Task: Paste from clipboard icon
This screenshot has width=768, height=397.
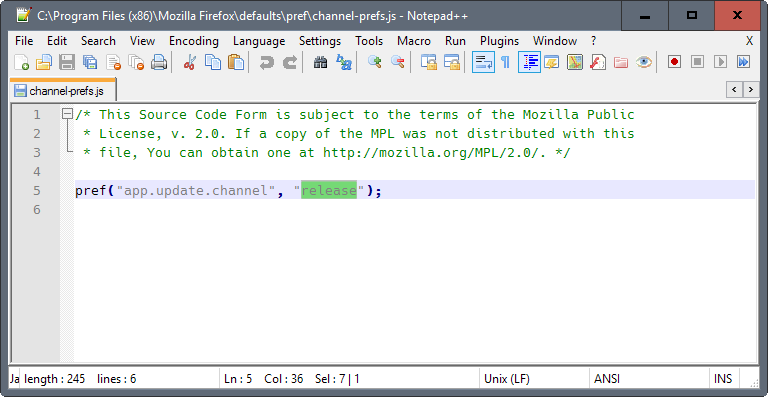Action: [236, 62]
